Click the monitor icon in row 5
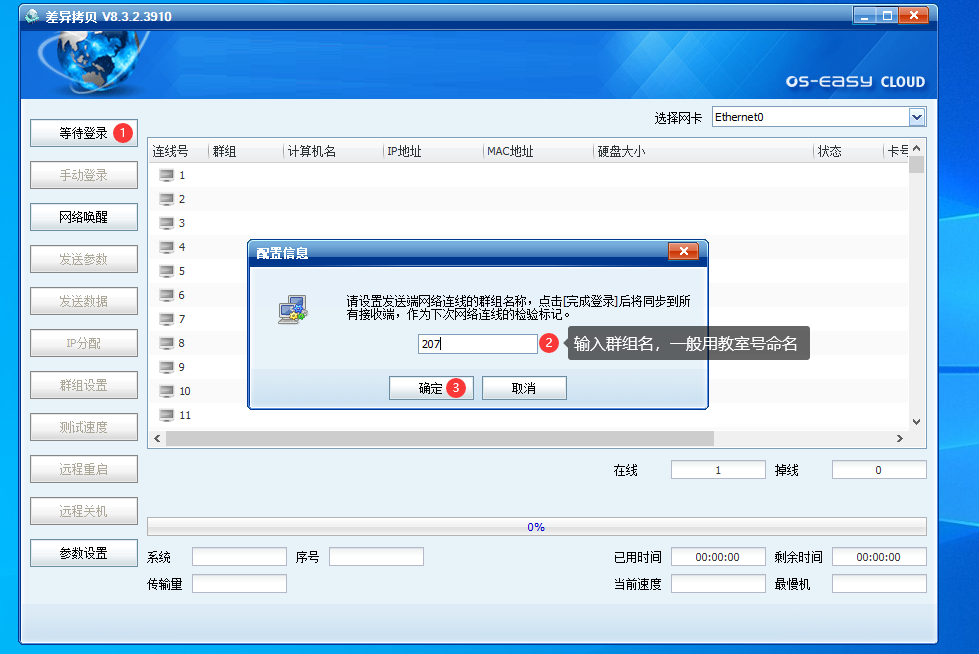 click(166, 271)
